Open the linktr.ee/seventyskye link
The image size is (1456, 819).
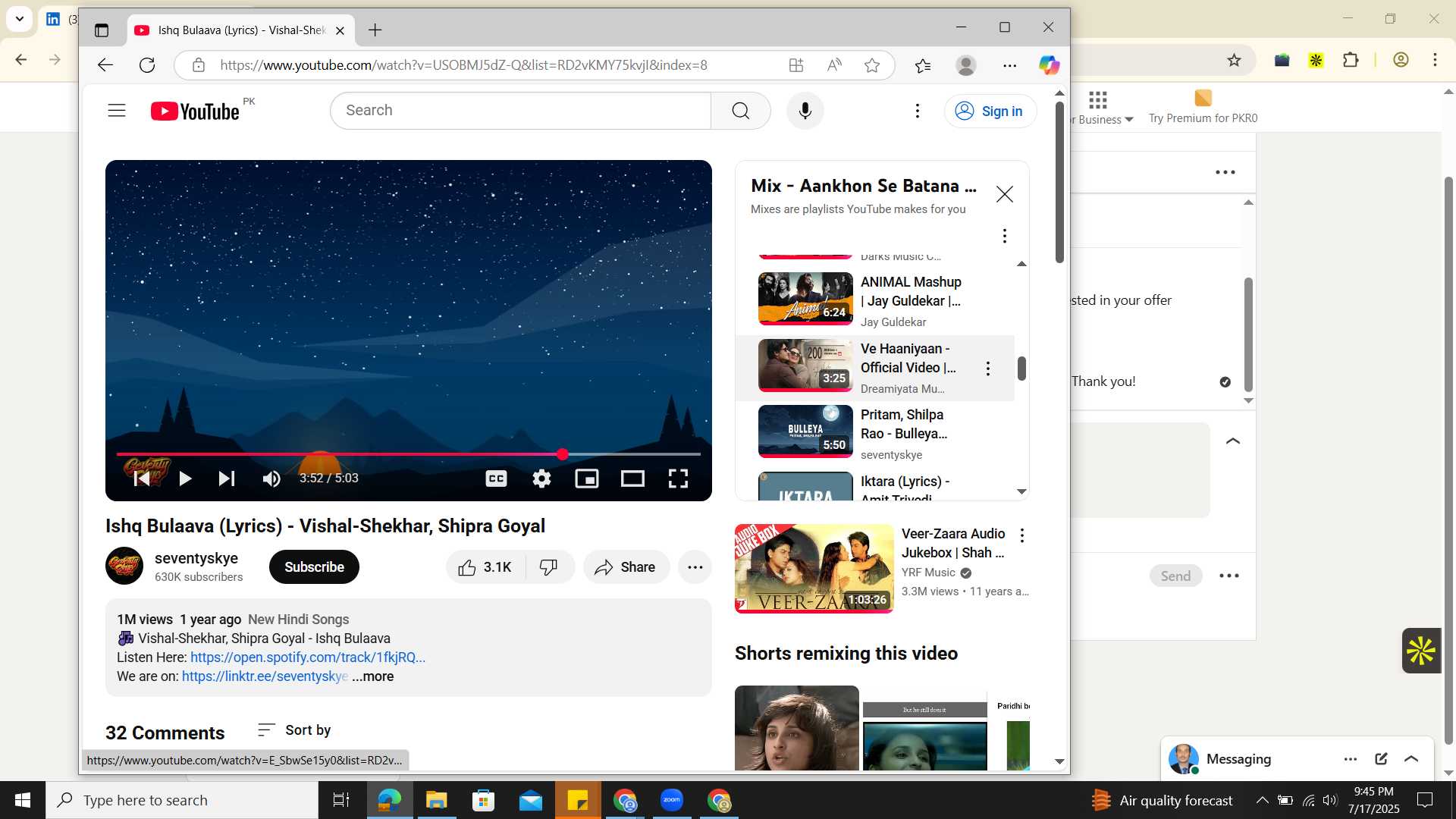click(x=265, y=676)
